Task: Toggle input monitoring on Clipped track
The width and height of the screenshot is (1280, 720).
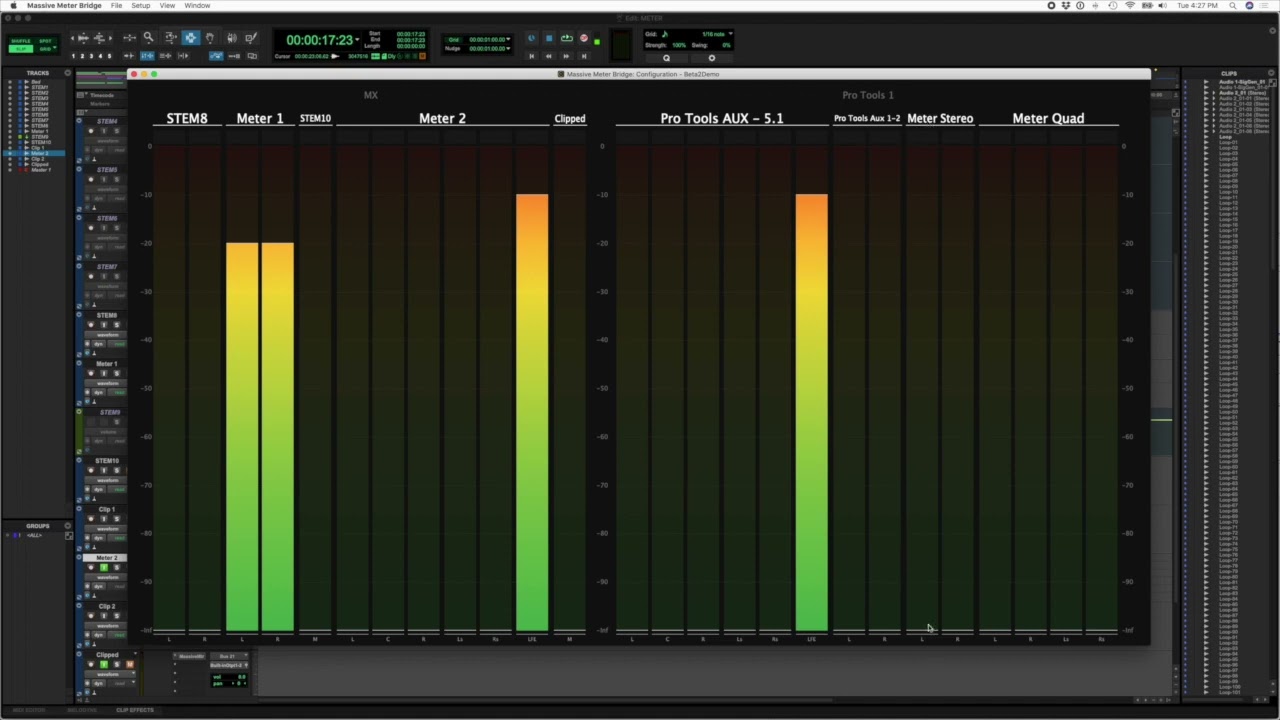Action: point(104,664)
